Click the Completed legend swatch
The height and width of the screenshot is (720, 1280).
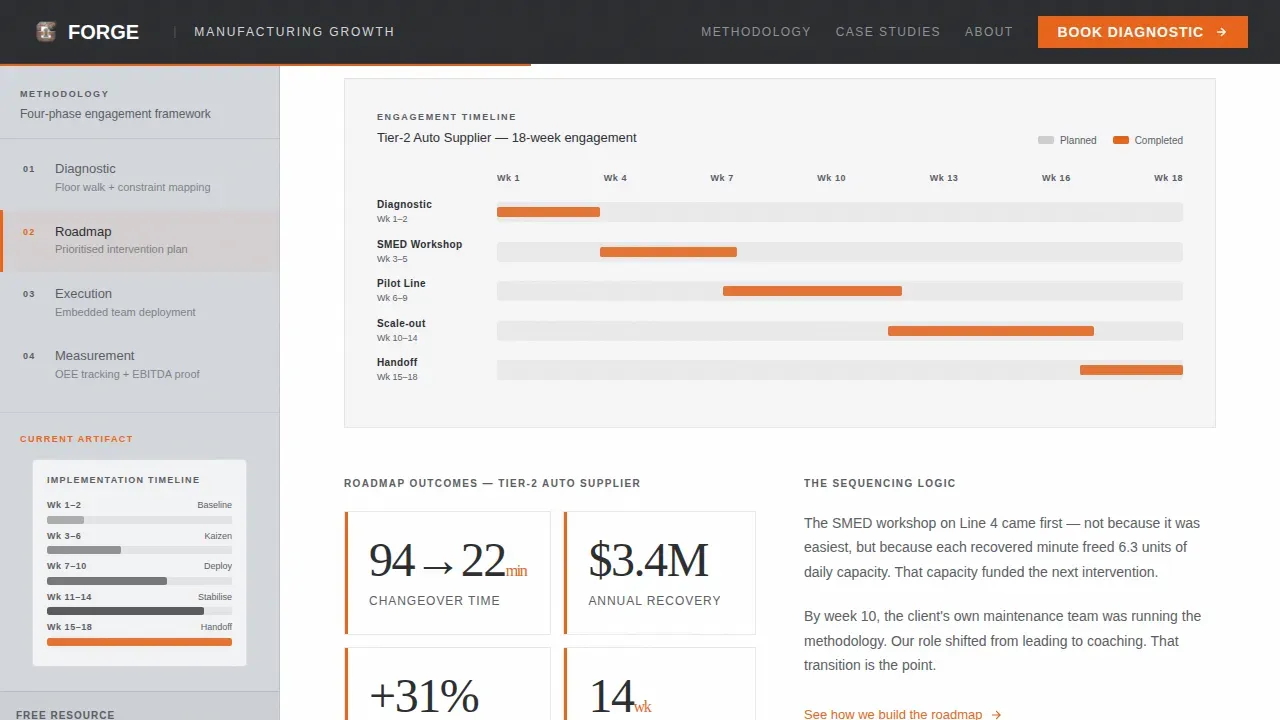(1121, 140)
